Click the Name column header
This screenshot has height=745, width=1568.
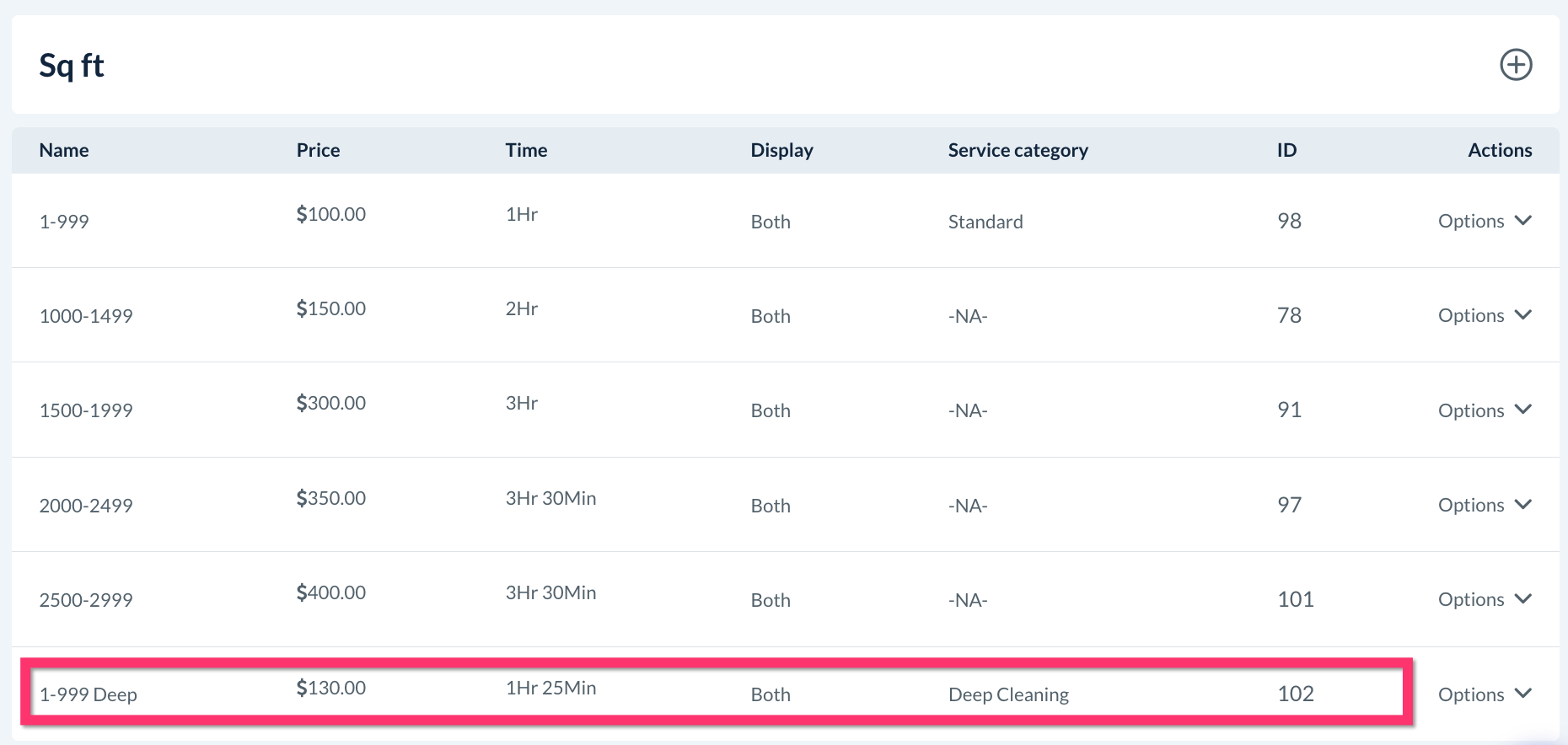click(64, 150)
